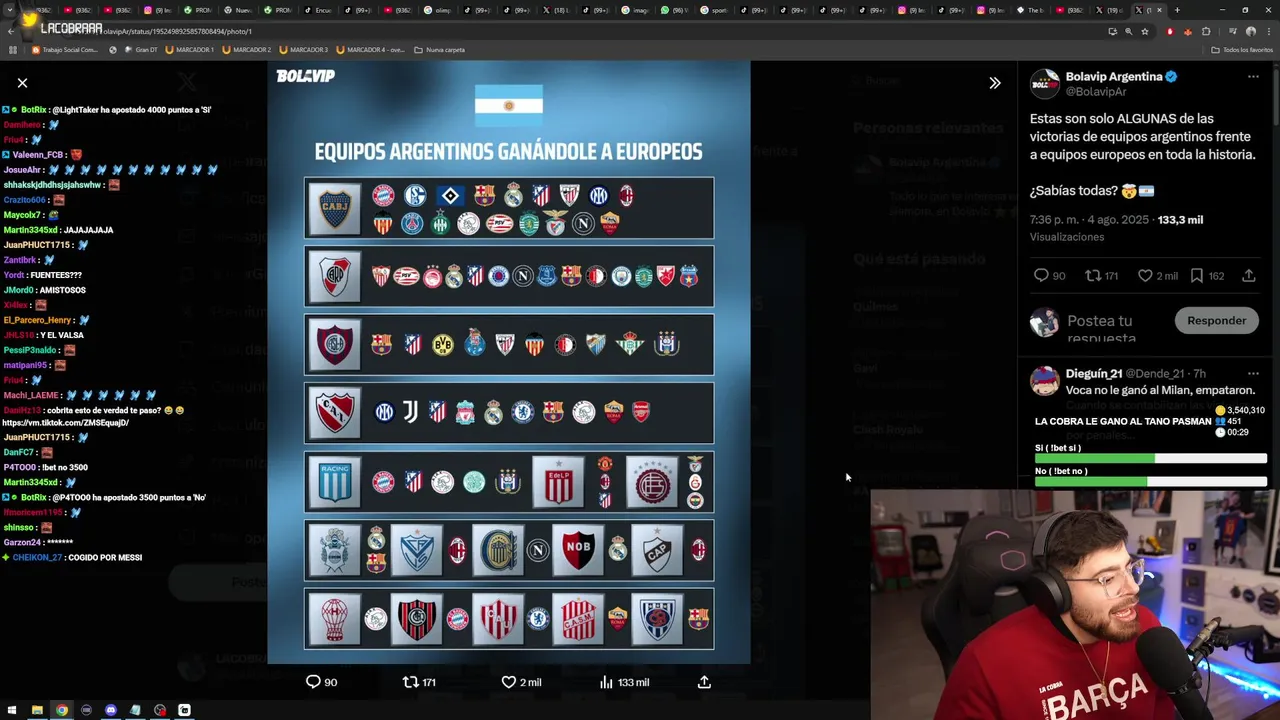
Task: Open File Explorer from the taskbar
Action: click(x=37, y=710)
